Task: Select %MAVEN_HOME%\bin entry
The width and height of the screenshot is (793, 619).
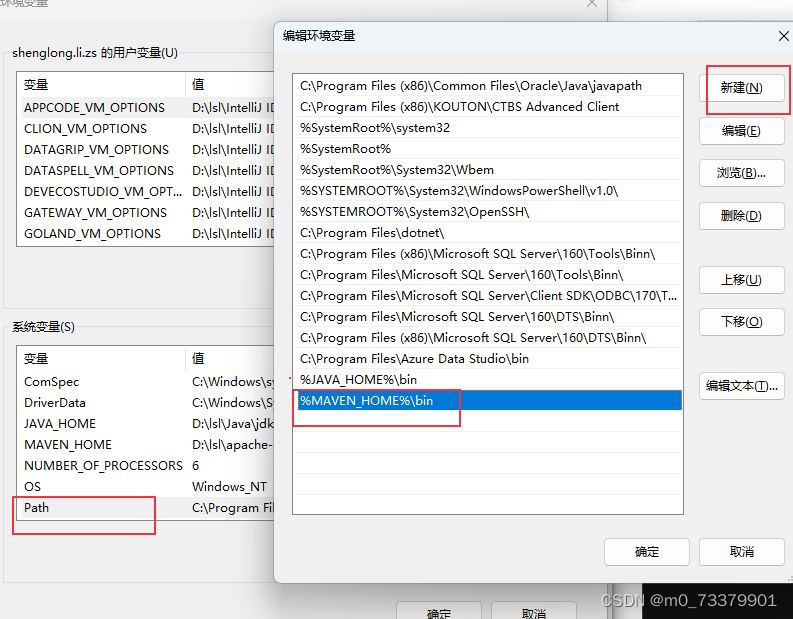Action: [x=488, y=401]
